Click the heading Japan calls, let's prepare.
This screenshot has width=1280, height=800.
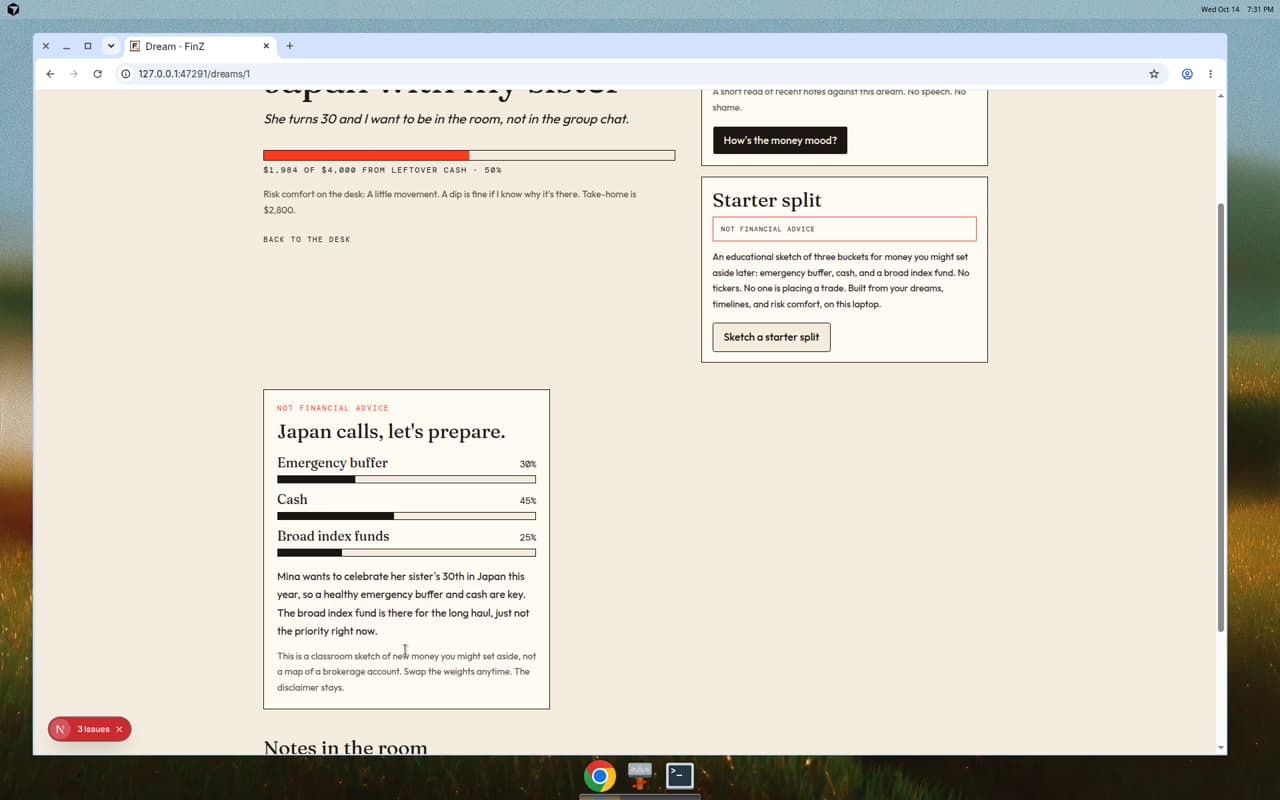point(391,432)
